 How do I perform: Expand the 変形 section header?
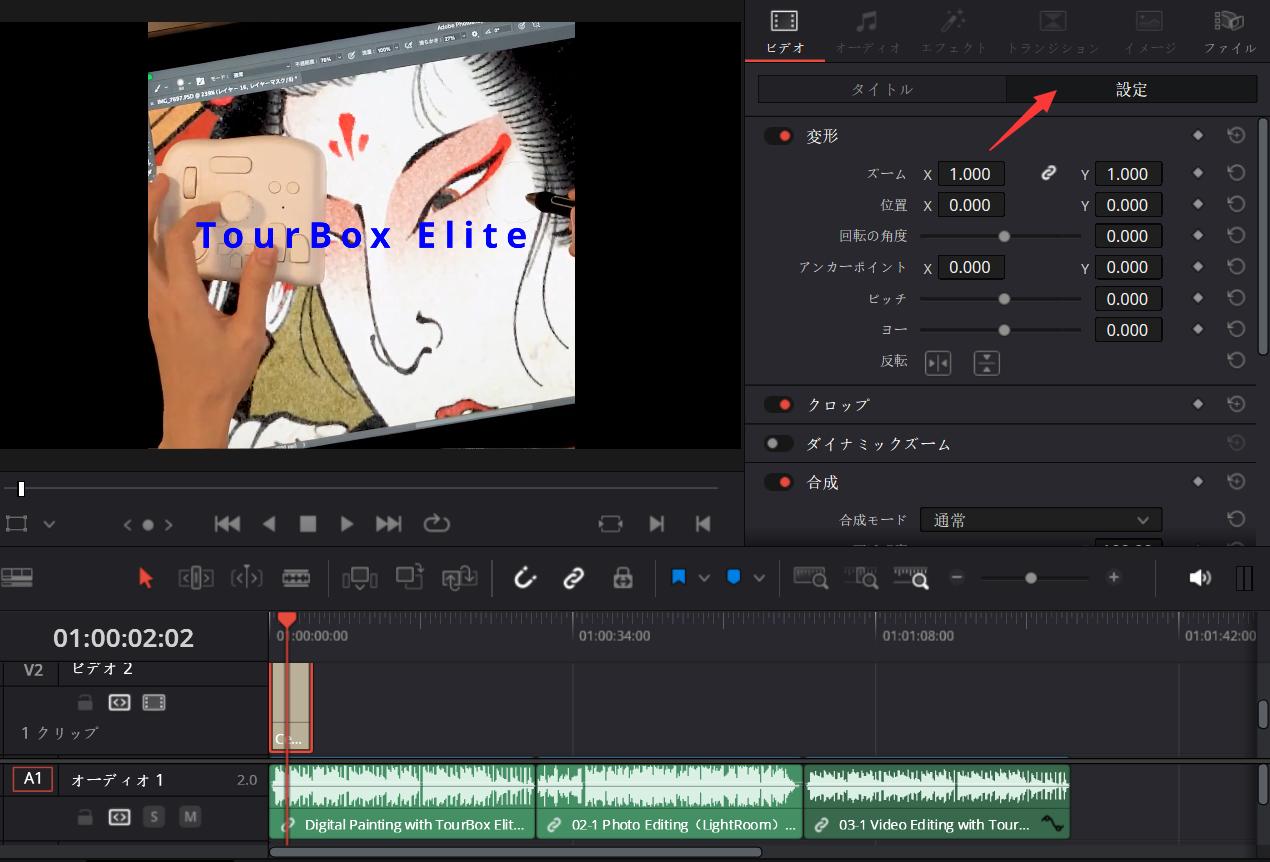point(823,136)
